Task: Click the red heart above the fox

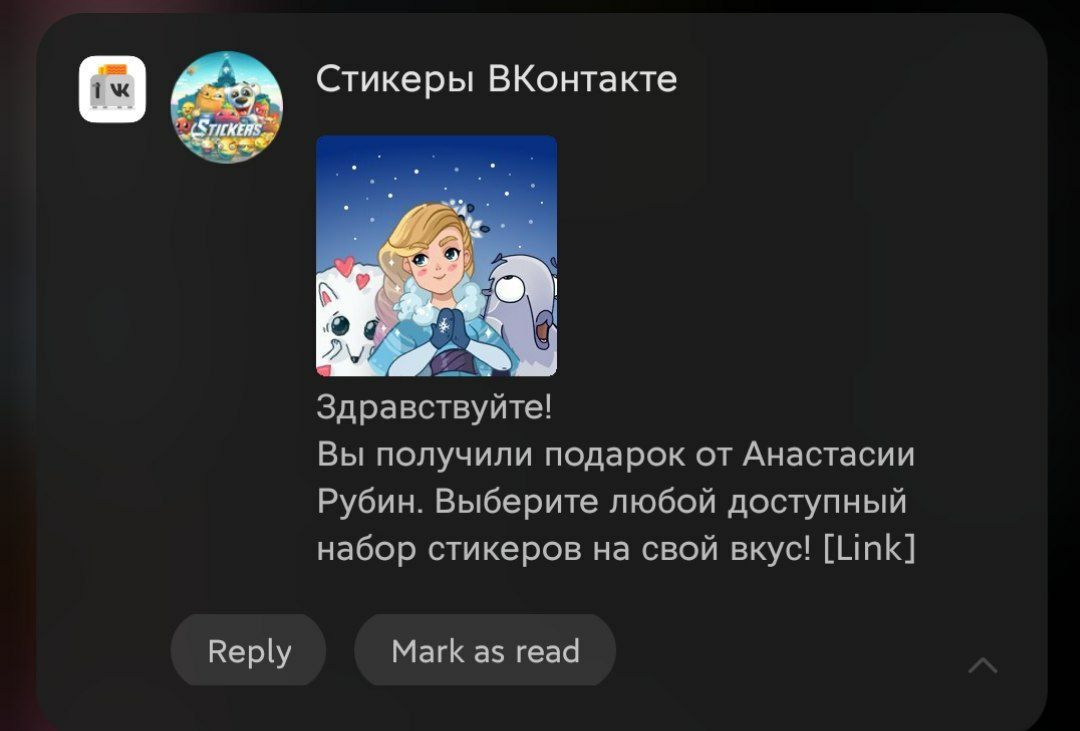Action: point(345,266)
